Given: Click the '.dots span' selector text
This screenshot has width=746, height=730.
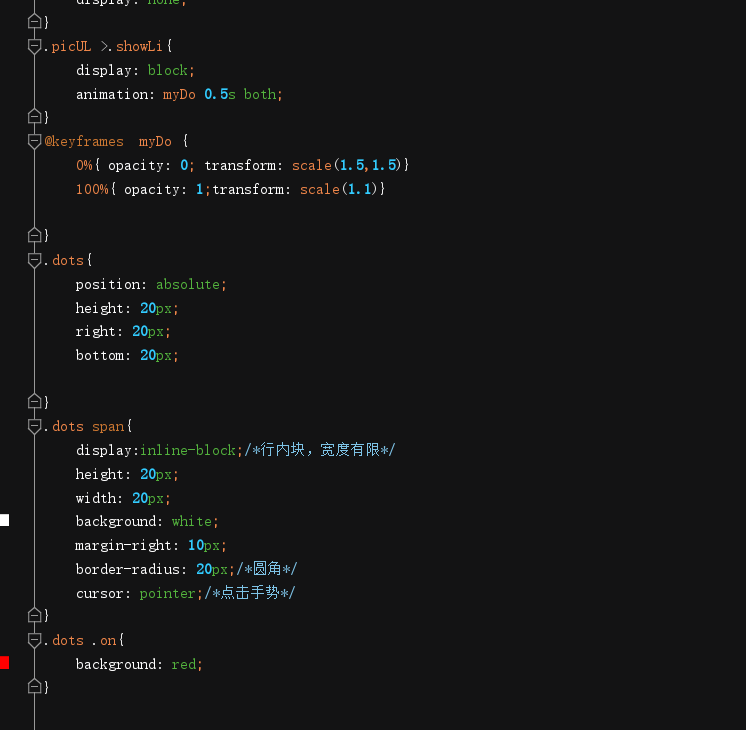Looking at the screenshot, I should tap(84, 426).
